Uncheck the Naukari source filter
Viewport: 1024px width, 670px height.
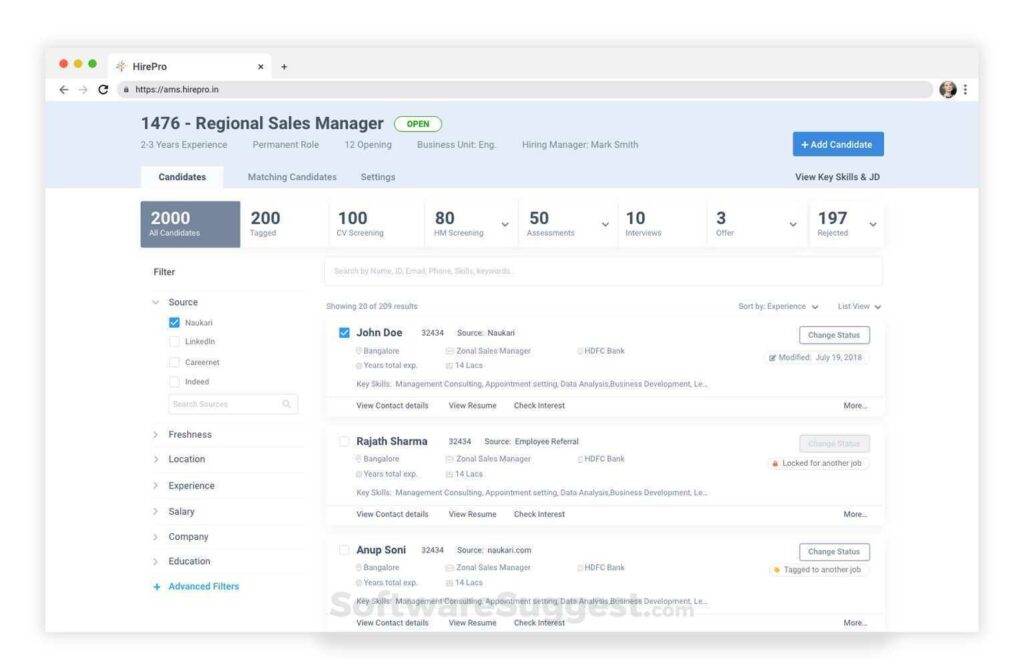coord(172,322)
